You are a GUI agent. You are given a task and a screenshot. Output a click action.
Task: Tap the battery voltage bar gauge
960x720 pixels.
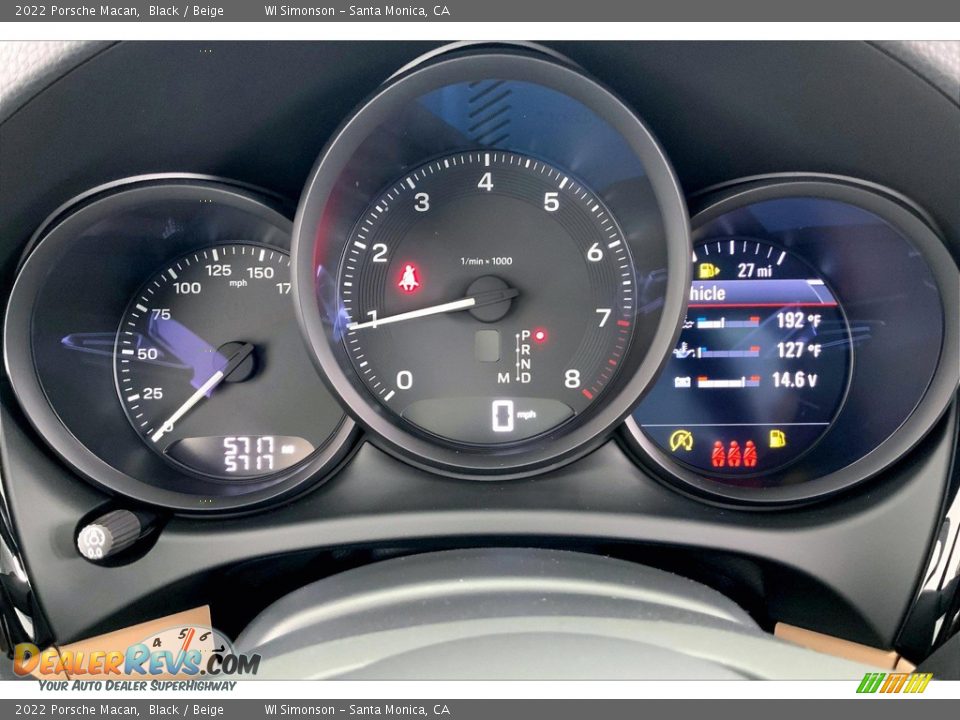(729, 382)
